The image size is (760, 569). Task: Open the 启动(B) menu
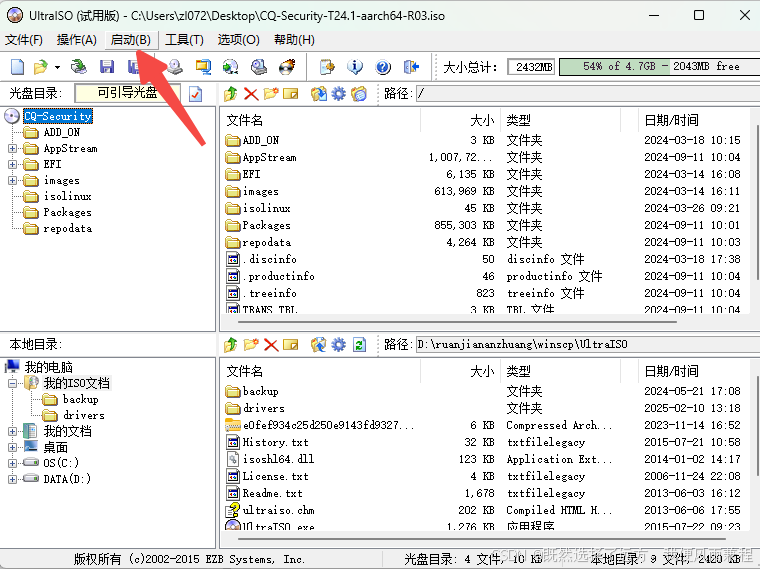(x=131, y=40)
